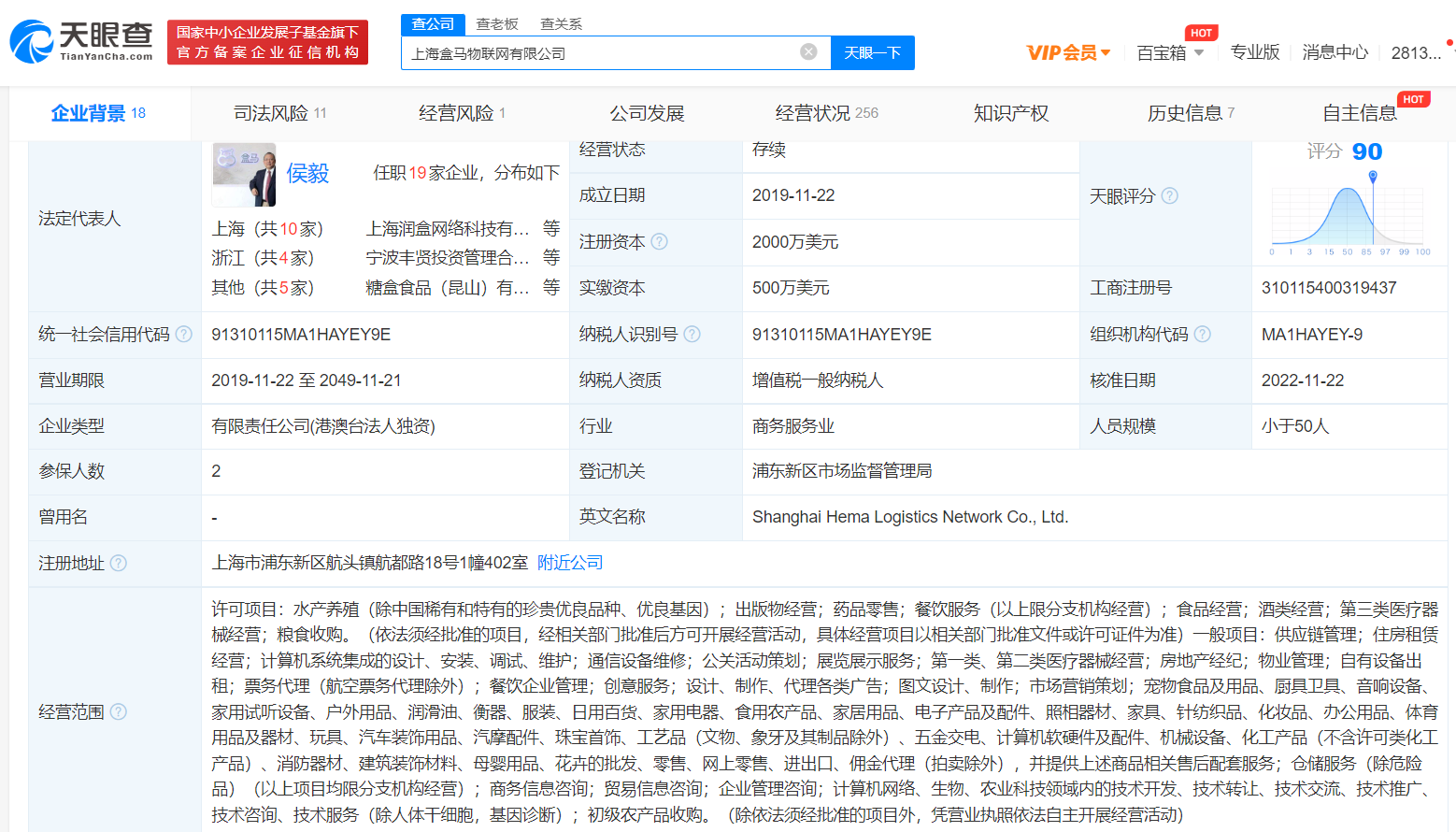The image size is (1456, 832).
Task: Click the help icon beside 组织机构代码
Action: [1202, 334]
